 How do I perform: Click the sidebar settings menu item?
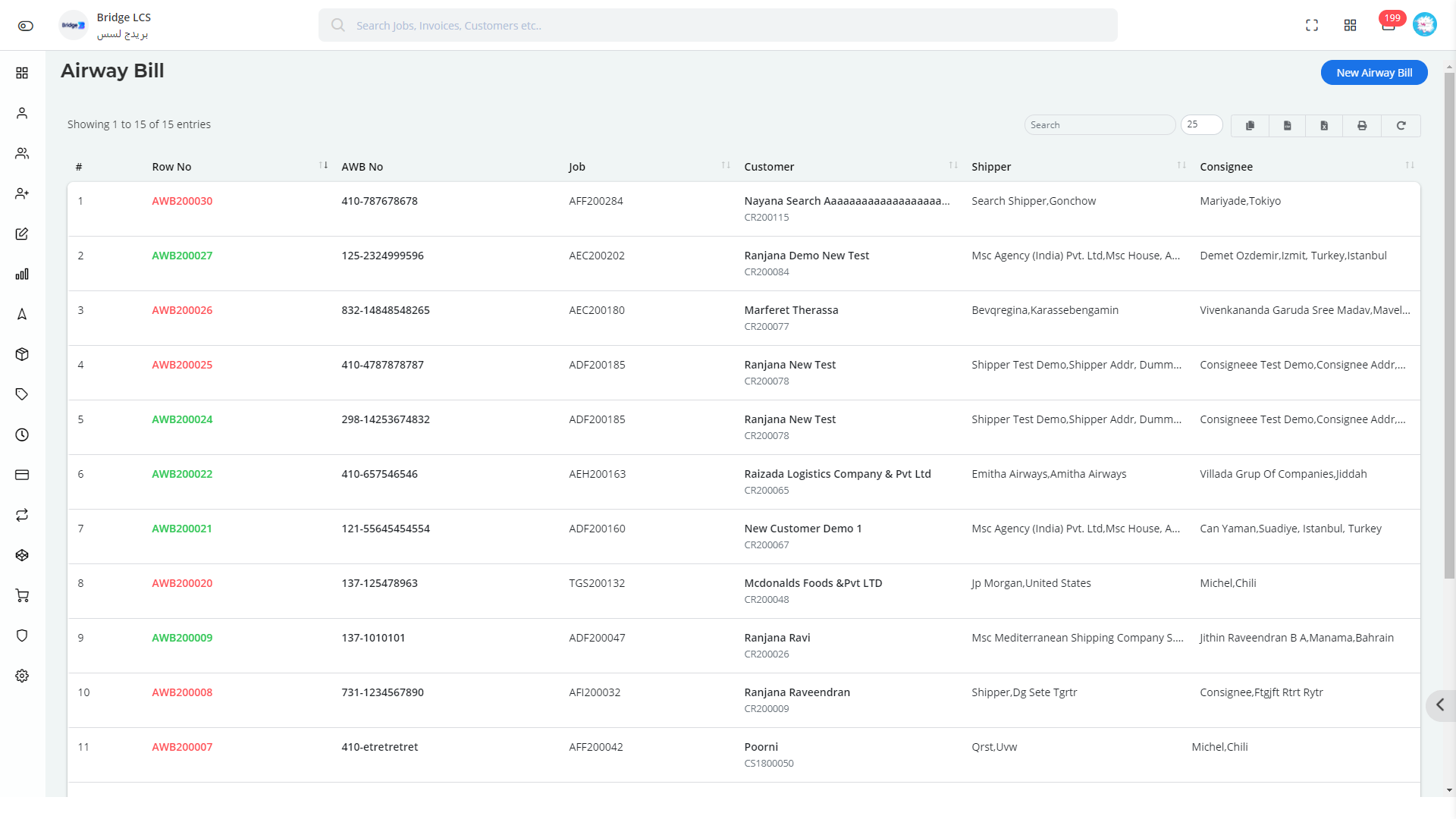pos(22,675)
